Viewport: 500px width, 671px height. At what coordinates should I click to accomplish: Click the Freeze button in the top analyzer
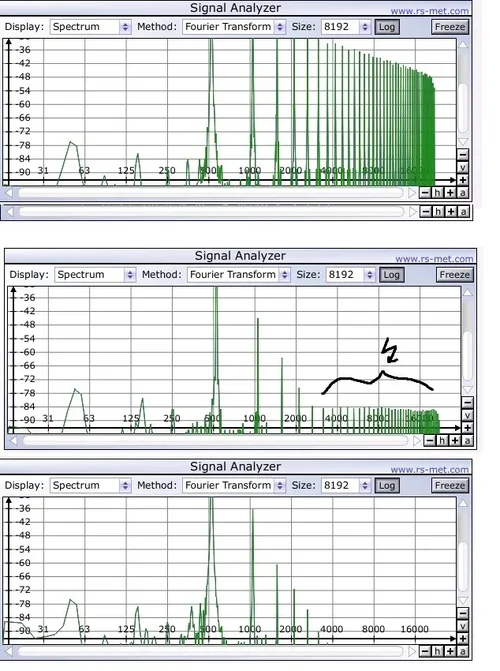[450, 27]
